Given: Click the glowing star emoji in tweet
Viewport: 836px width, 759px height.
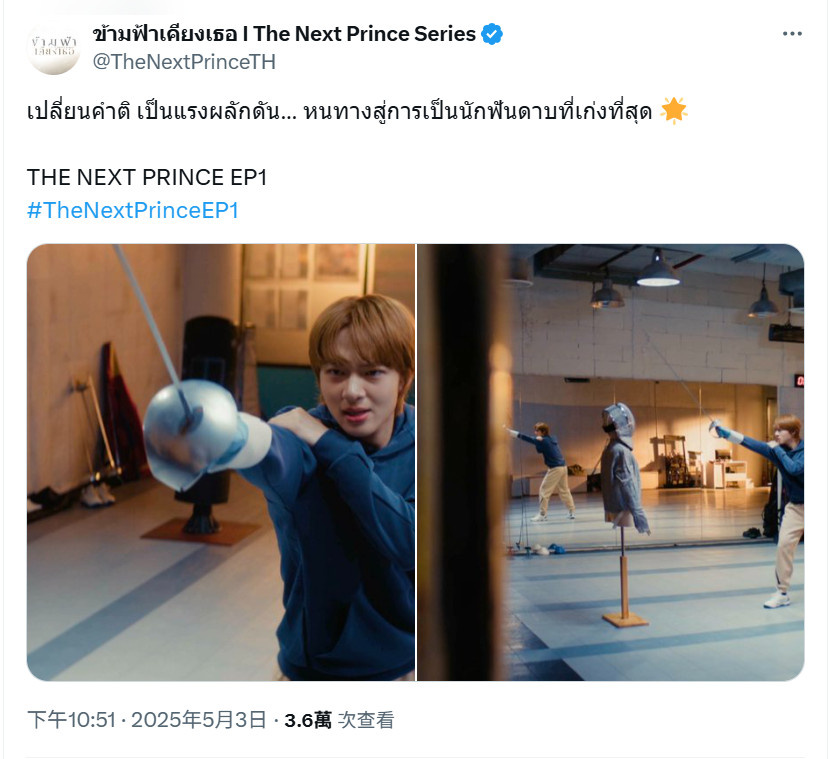Looking at the screenshot, I should tap(673, 111).
